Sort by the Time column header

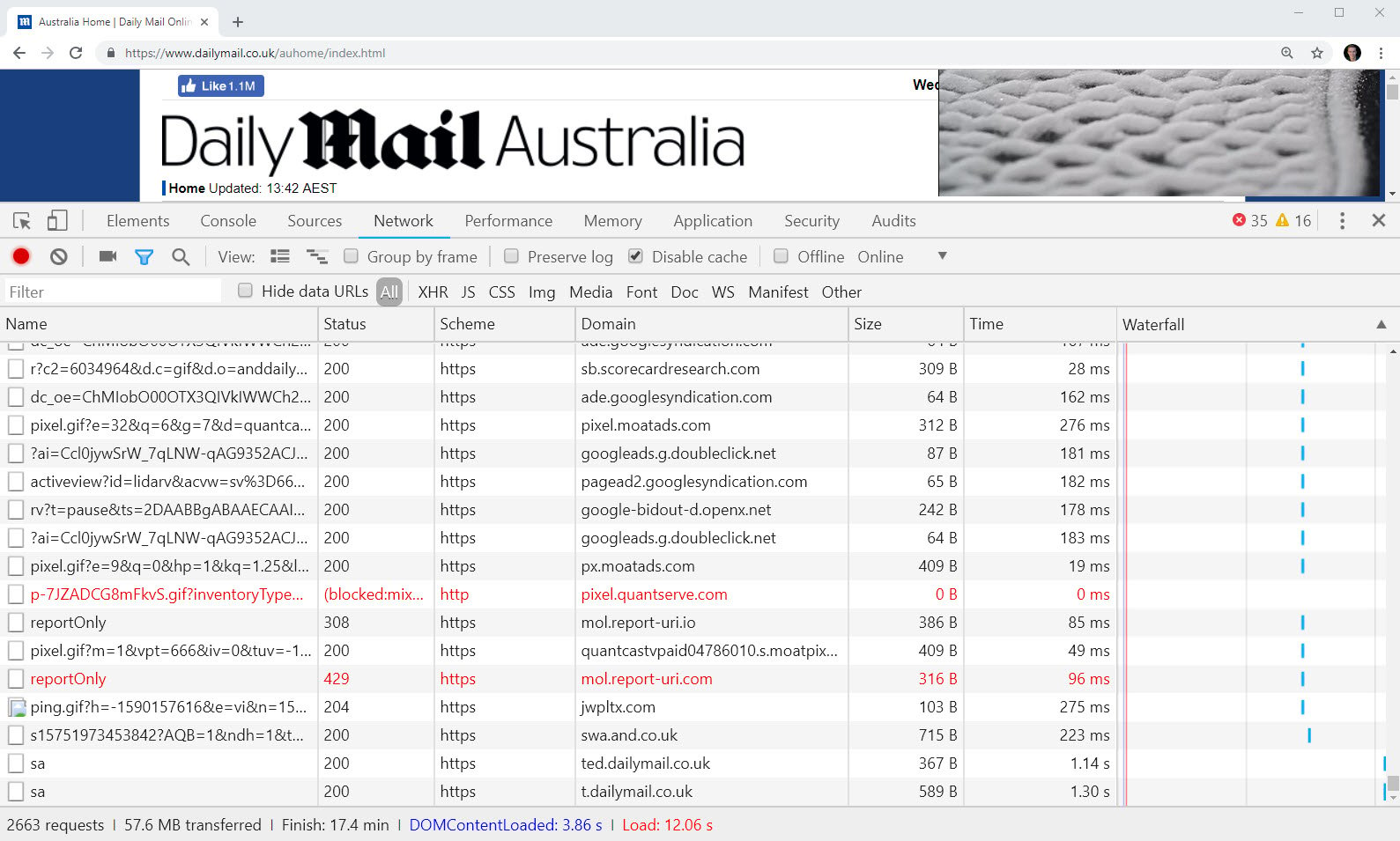(1040, 324)
